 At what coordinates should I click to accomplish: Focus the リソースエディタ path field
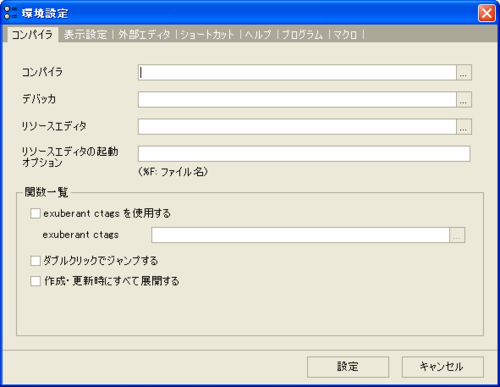(x=297, y=127)
